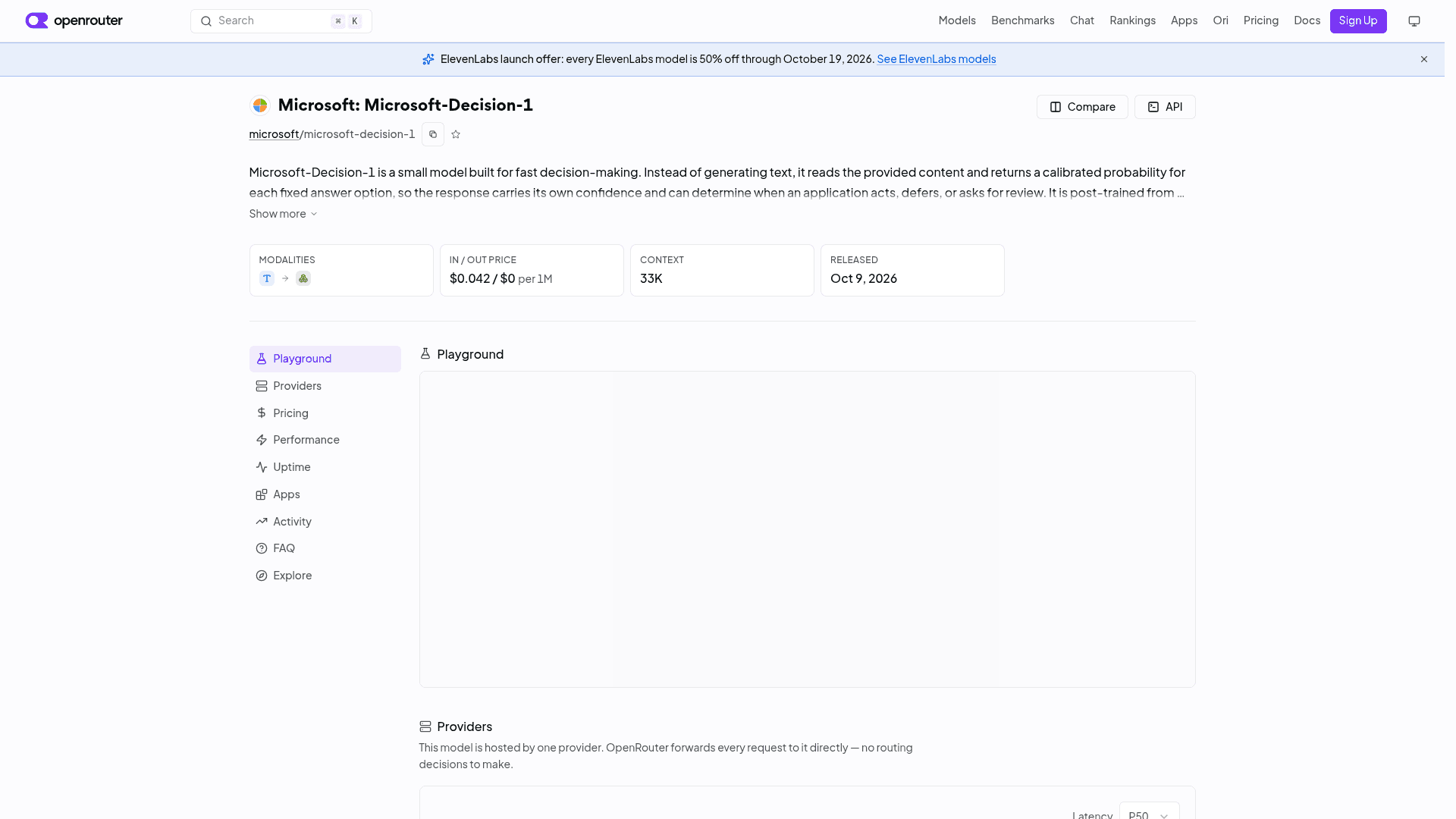Open Rankings in top navigation
The height and width of the screenshot is (819, 1456).
(x=1132, y=20)
